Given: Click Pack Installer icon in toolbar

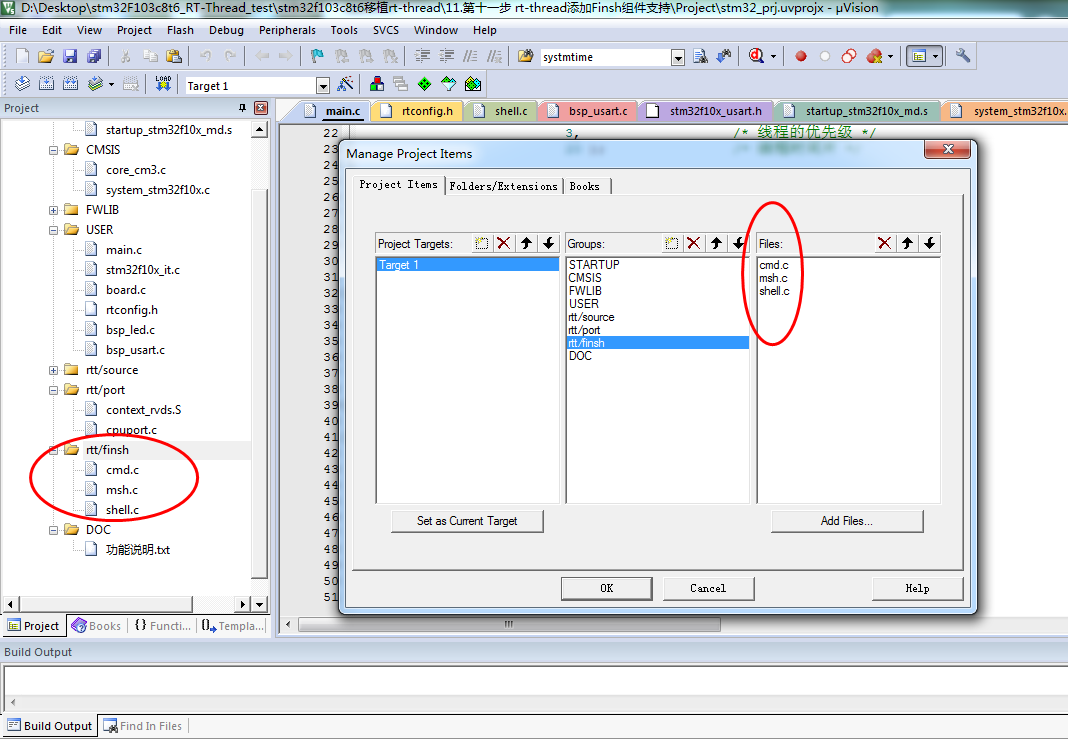Looking at the screenshot, I should point(473,84).
